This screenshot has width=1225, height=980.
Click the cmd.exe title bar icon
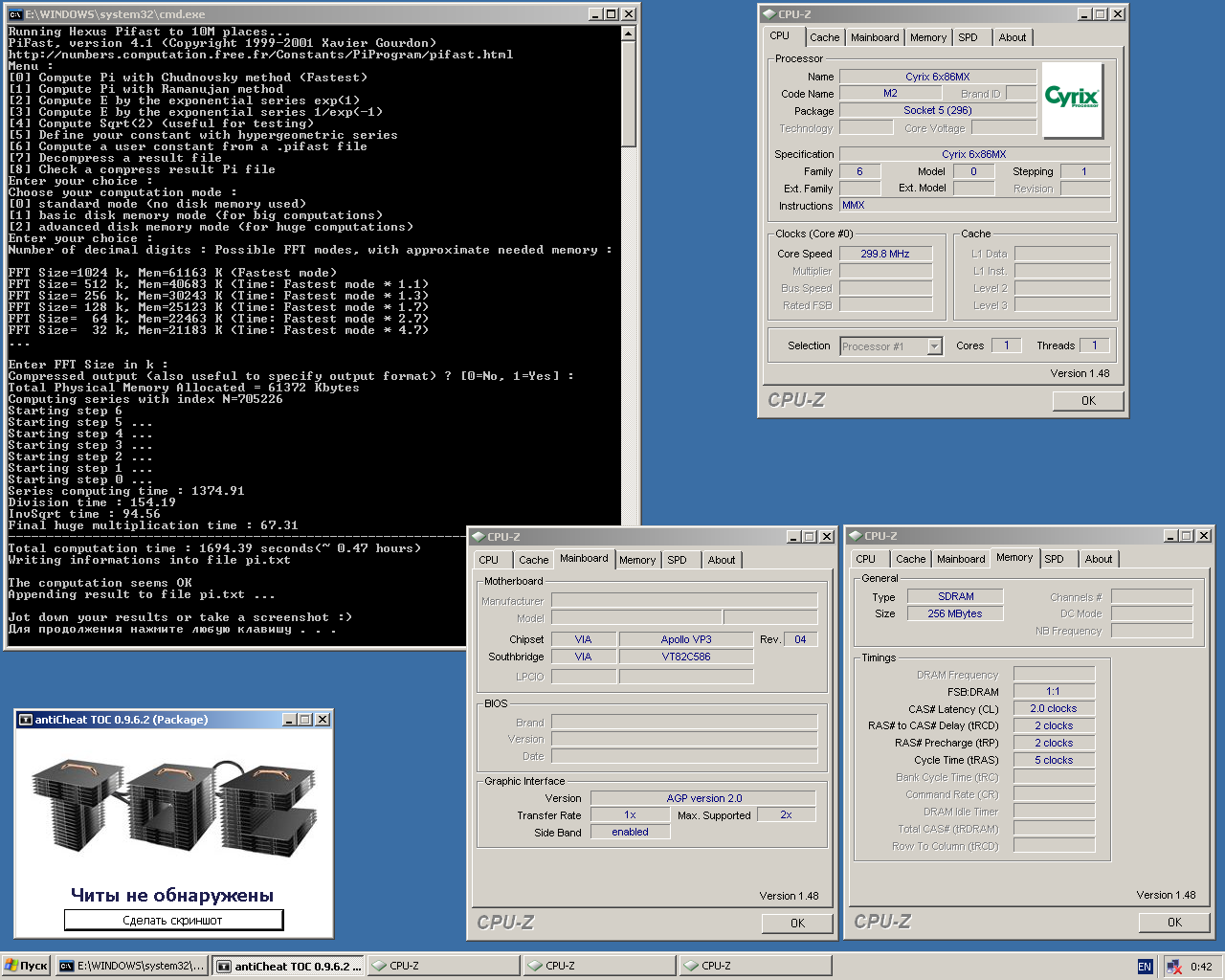tap(15, 14)
